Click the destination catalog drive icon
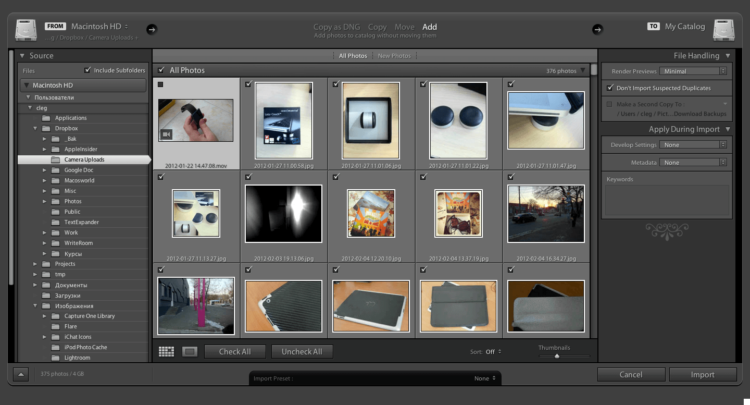750x405 pixels. [724, 30]
